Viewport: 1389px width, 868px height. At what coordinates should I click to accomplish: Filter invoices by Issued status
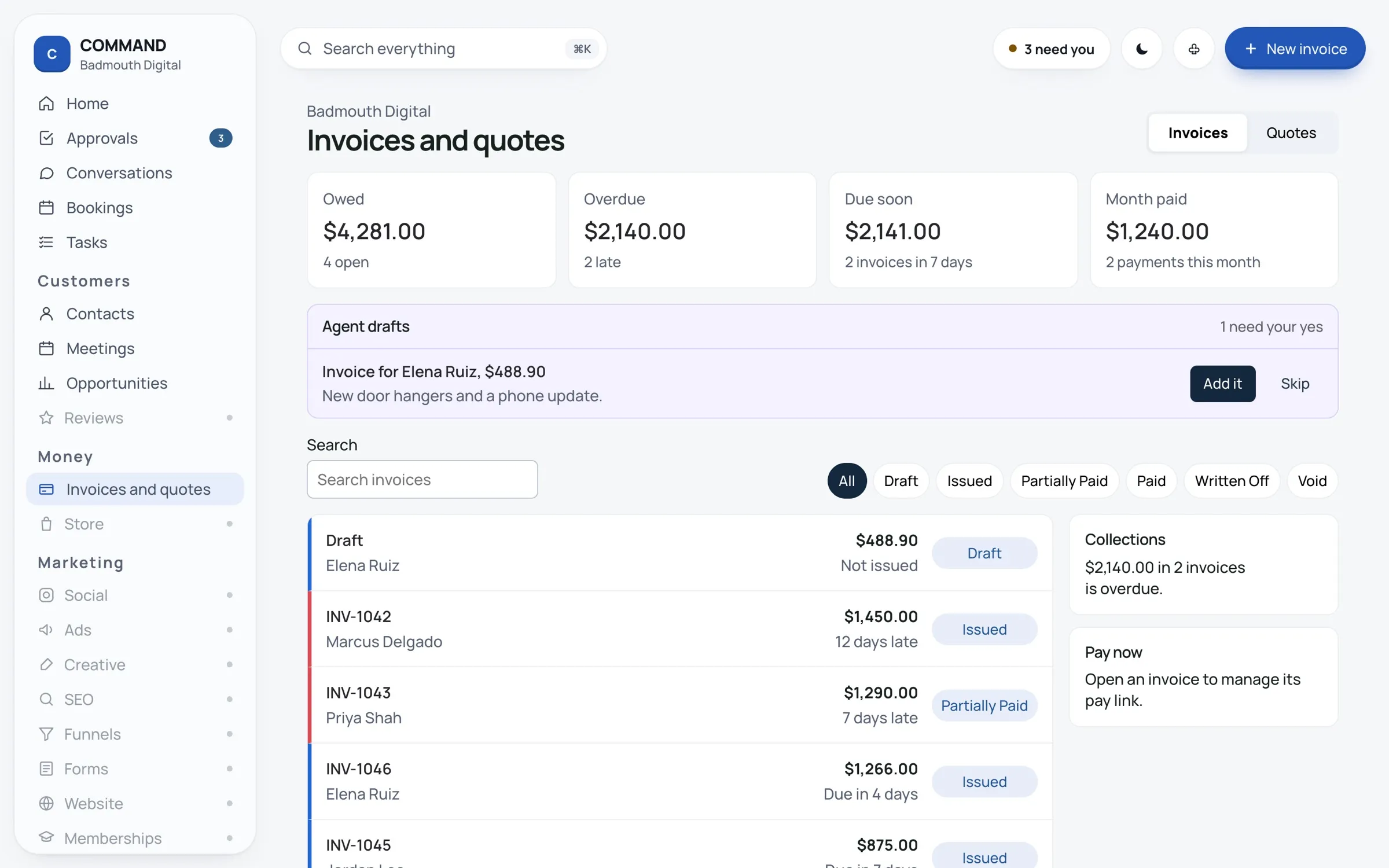(969, 480)
